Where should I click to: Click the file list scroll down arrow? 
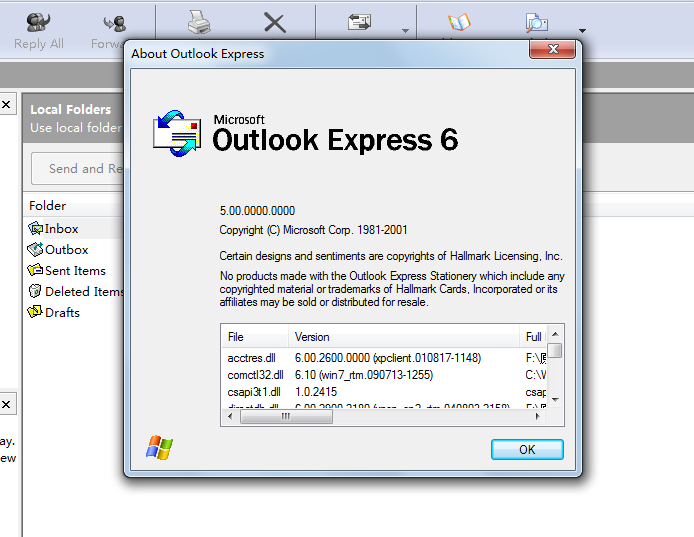tap(555, 399)
